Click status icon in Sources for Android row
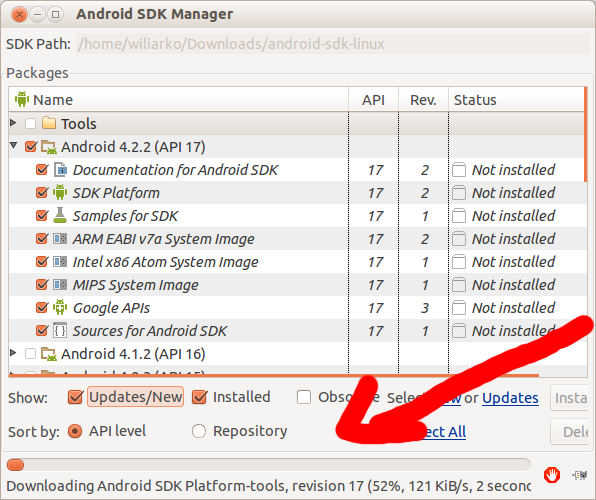The image size is (596, 500). (x=459, y=331)
